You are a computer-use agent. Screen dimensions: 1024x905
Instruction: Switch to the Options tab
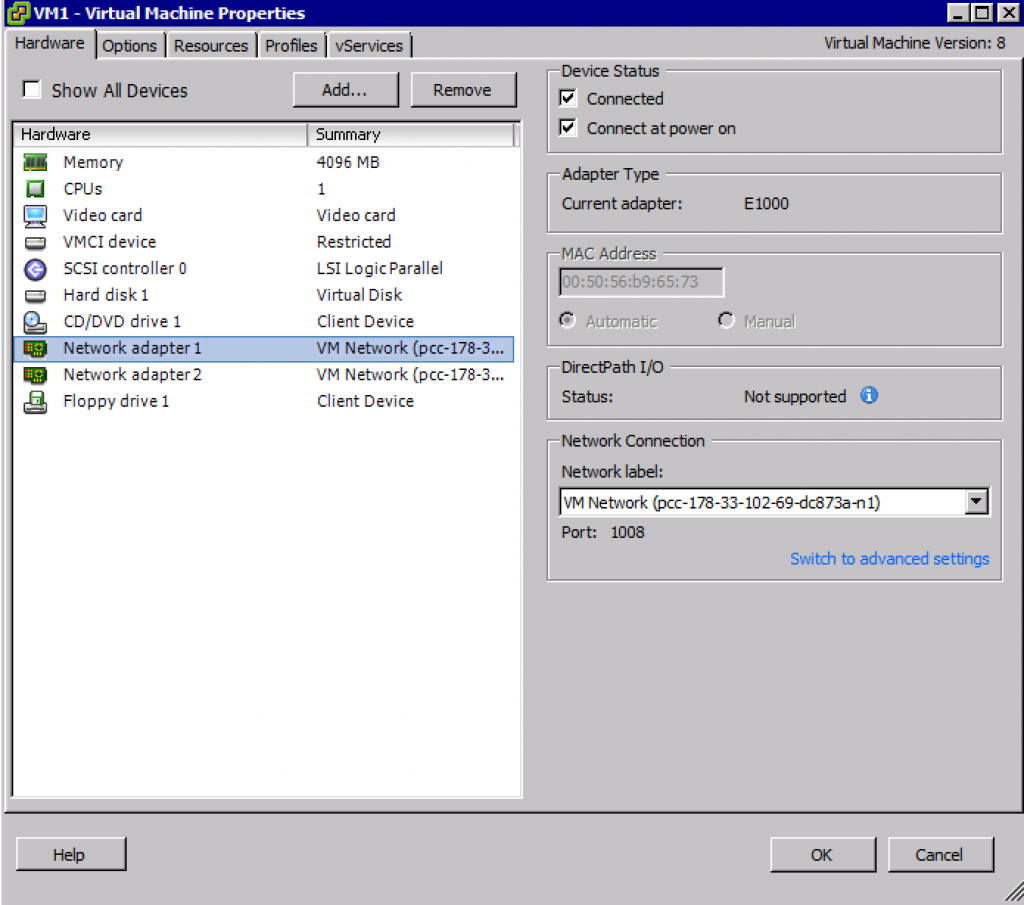(x=129, y=46)
